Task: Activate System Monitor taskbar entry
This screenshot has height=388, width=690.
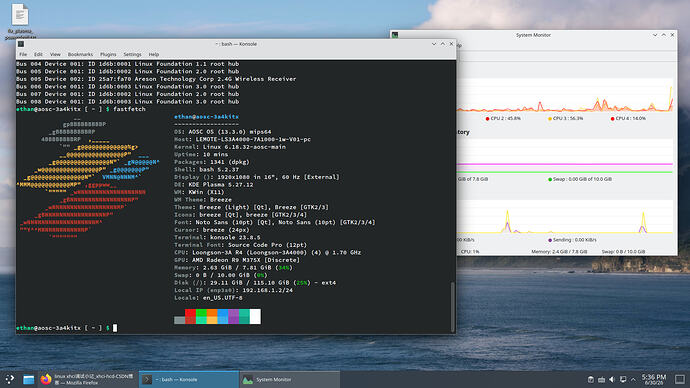Action: [x=290, y=379]
